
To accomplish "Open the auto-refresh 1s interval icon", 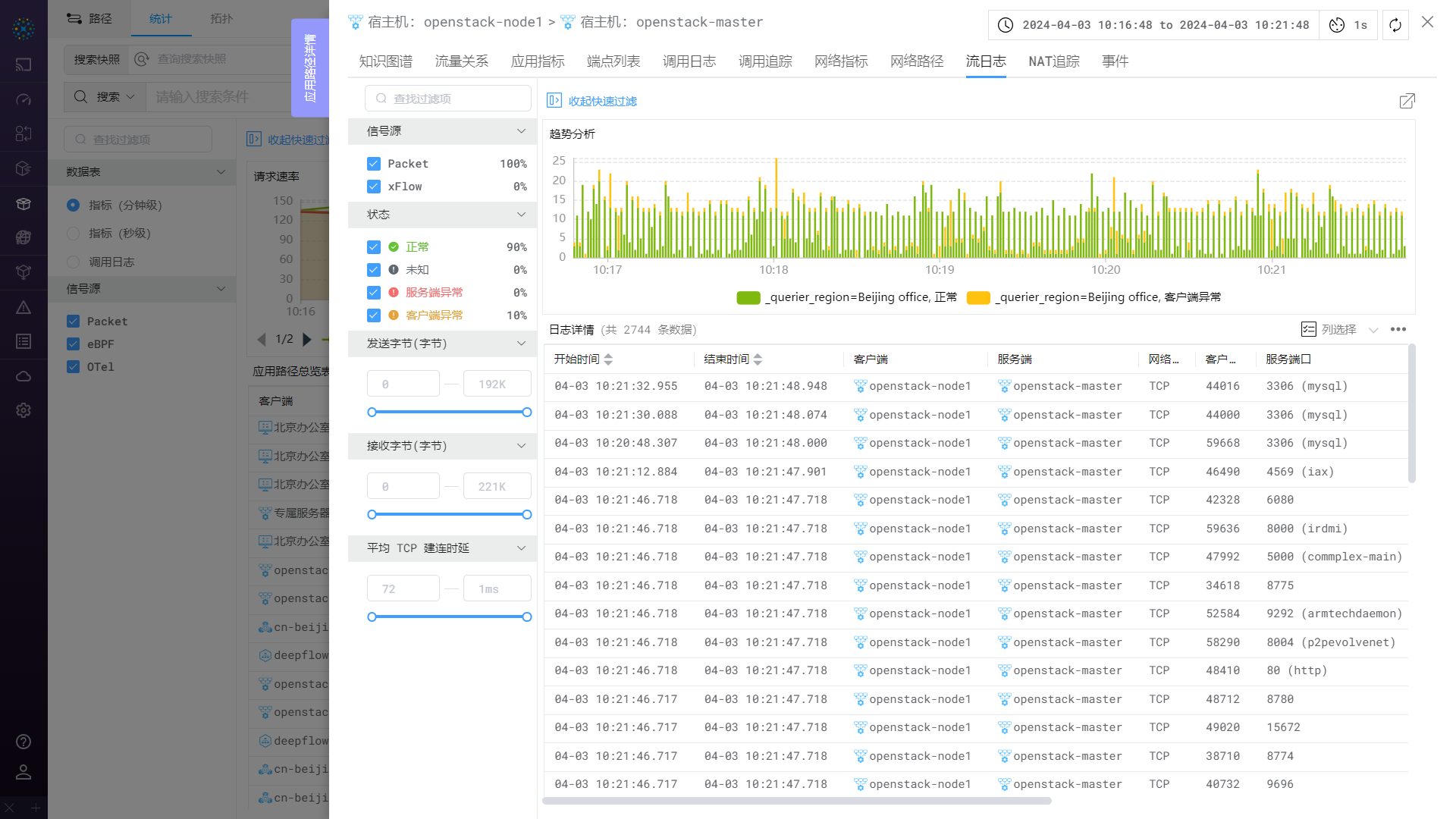I will click(x=1337, y=25).
